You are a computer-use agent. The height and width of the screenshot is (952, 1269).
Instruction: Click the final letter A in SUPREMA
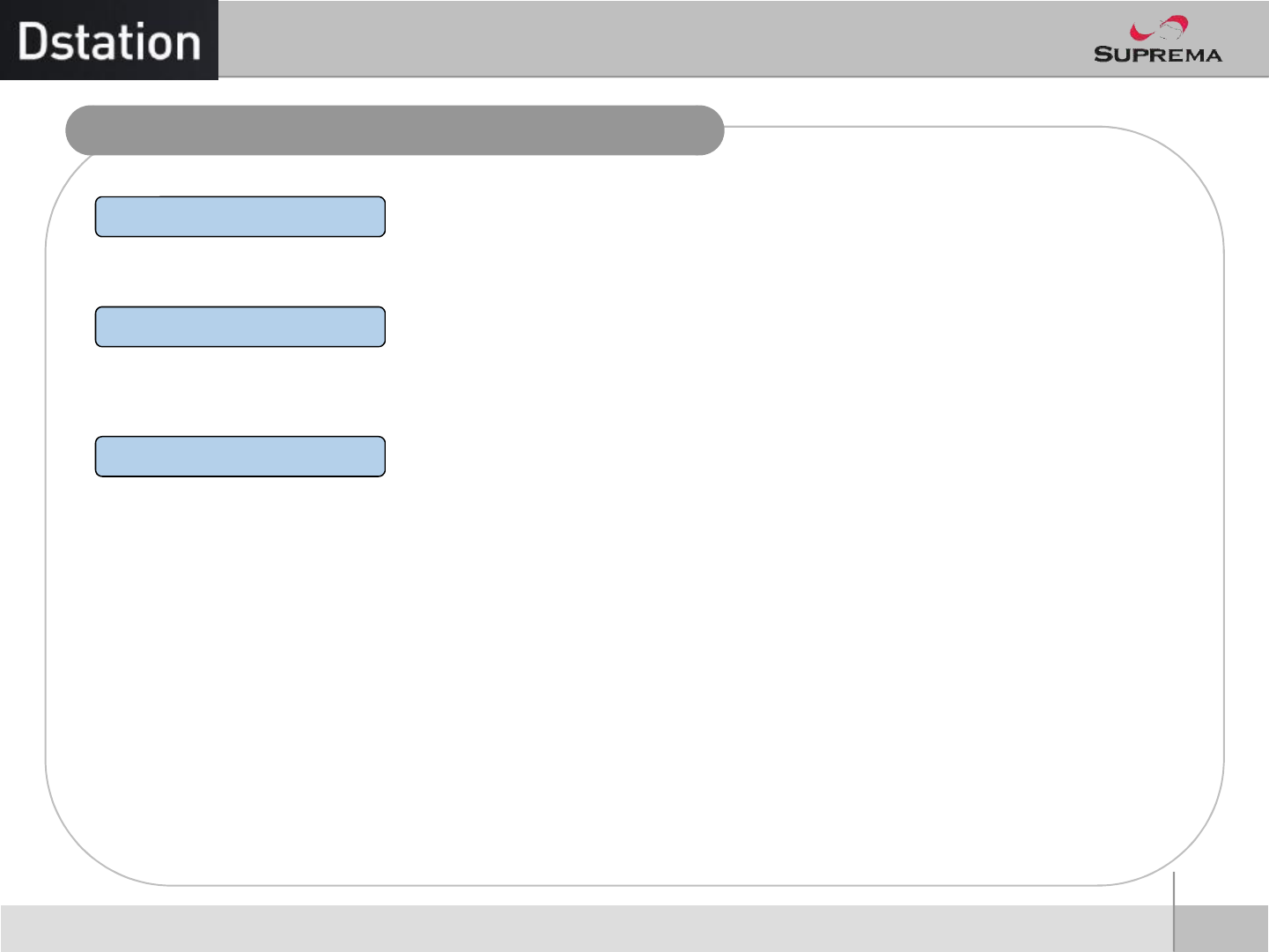pyautogui.click(x=1213, y=55)
